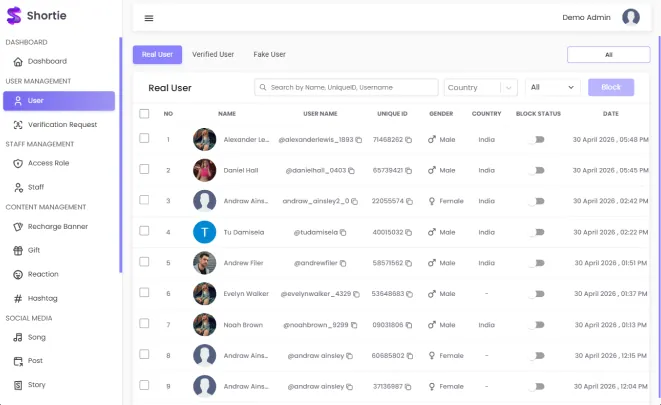Click the BLOCK STATUS column header
Screen dimensions: 661x405
(x=538, y=114)
